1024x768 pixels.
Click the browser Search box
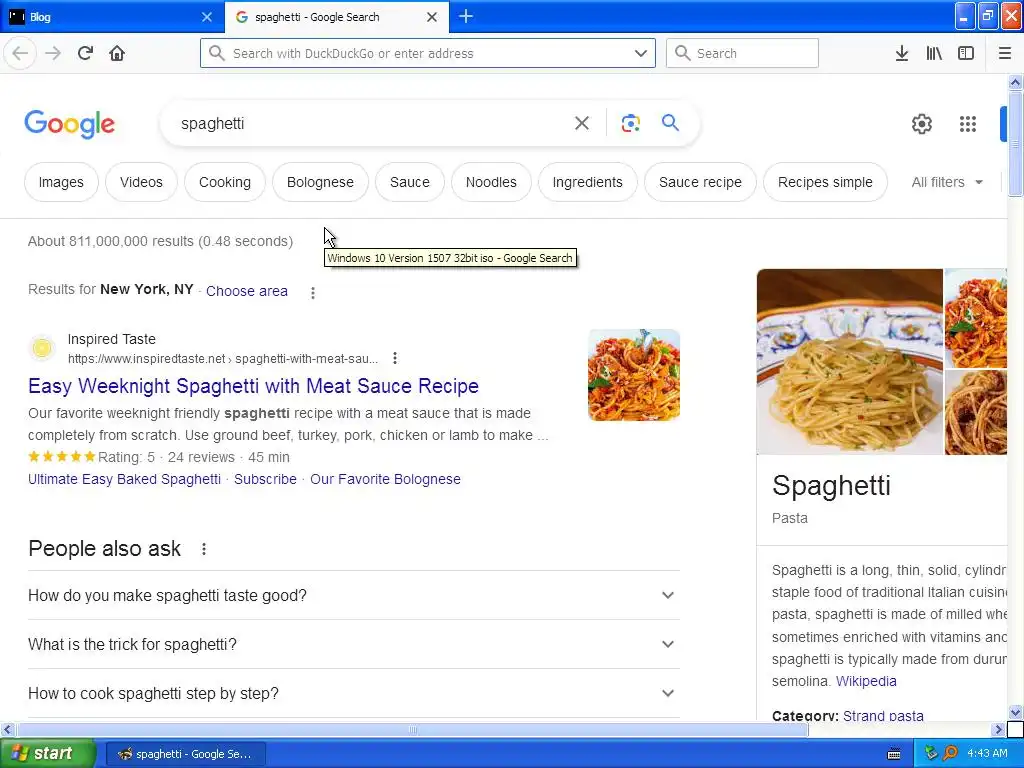742,53
